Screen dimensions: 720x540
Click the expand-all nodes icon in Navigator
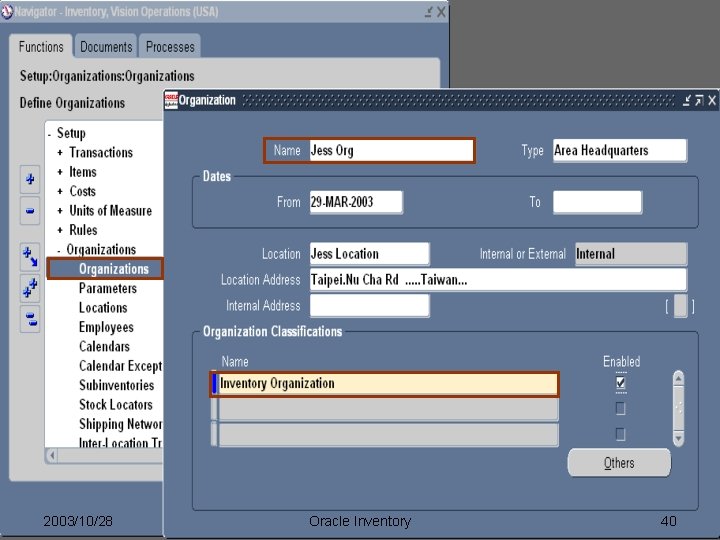click(x=30, y=288)
